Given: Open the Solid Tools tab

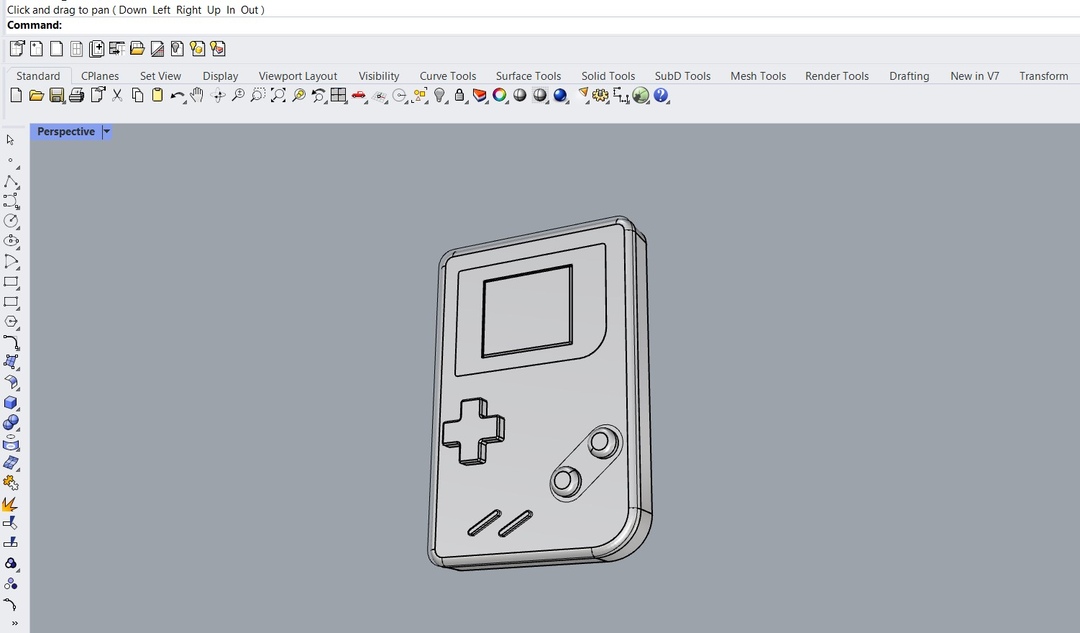Looking at the screenshot, I should point(608,76).
